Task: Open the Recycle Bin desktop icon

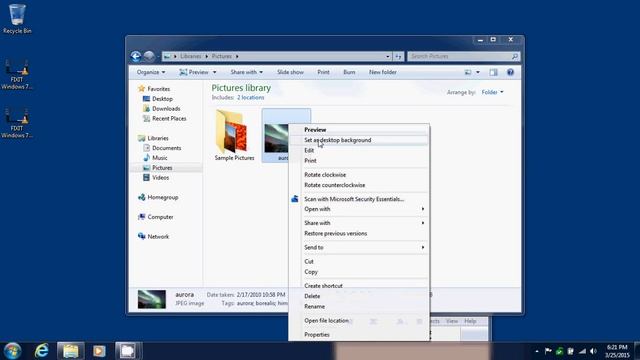Action: [x=17, y=19]
